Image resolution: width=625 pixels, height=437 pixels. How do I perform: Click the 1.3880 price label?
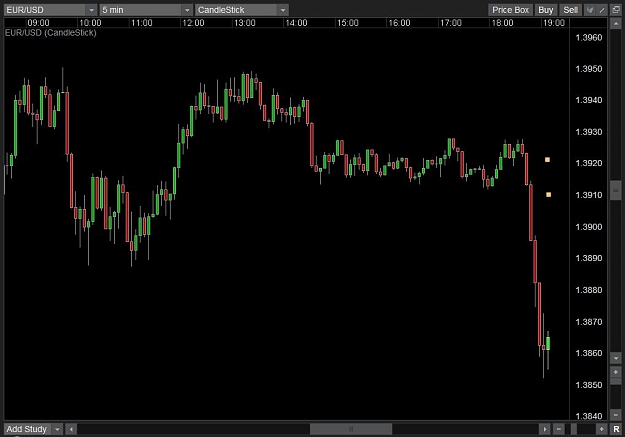(589, 290)
